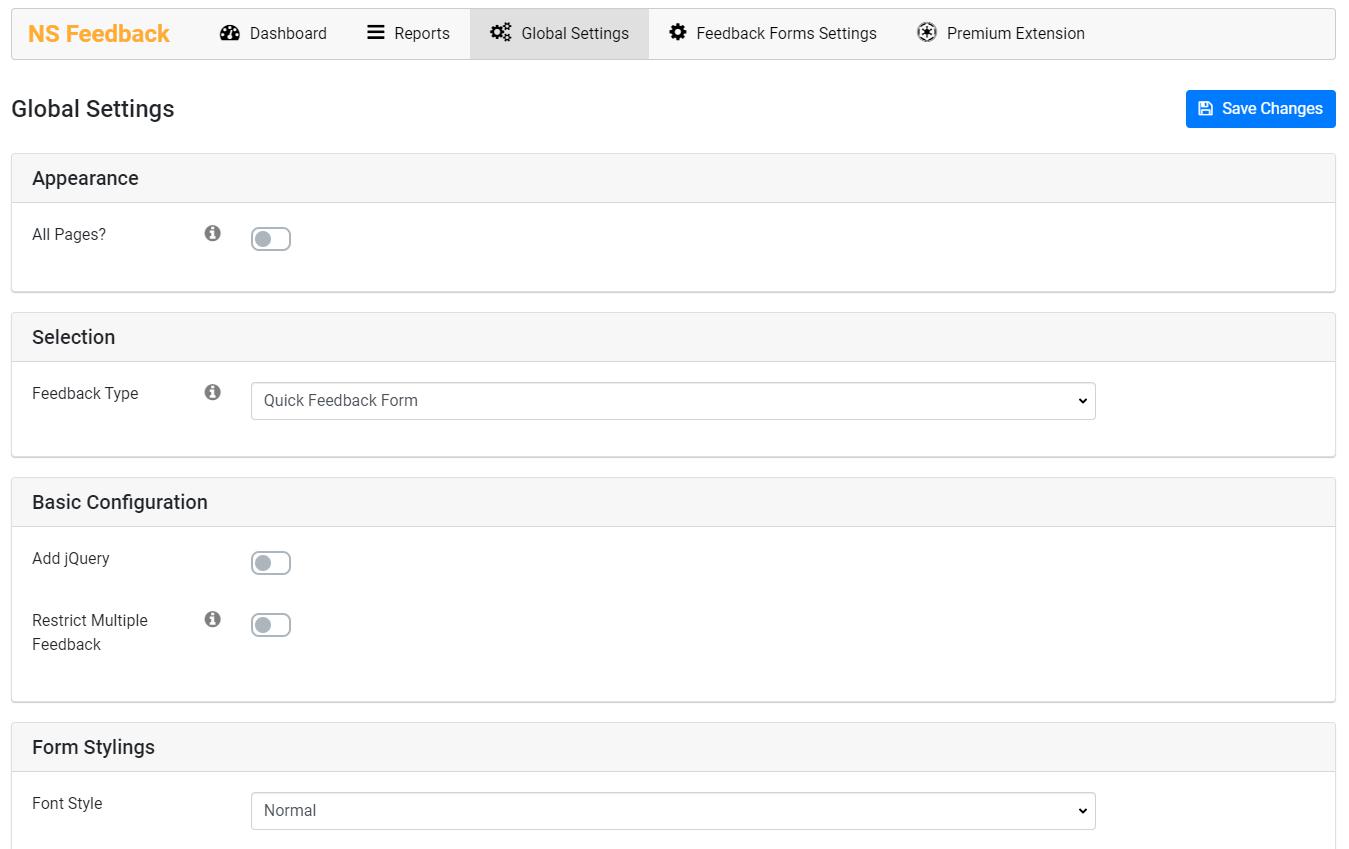Click the Add jQuery label
Image resolution: width=1349 pixels, height=849 pixels.
[71, 558]
